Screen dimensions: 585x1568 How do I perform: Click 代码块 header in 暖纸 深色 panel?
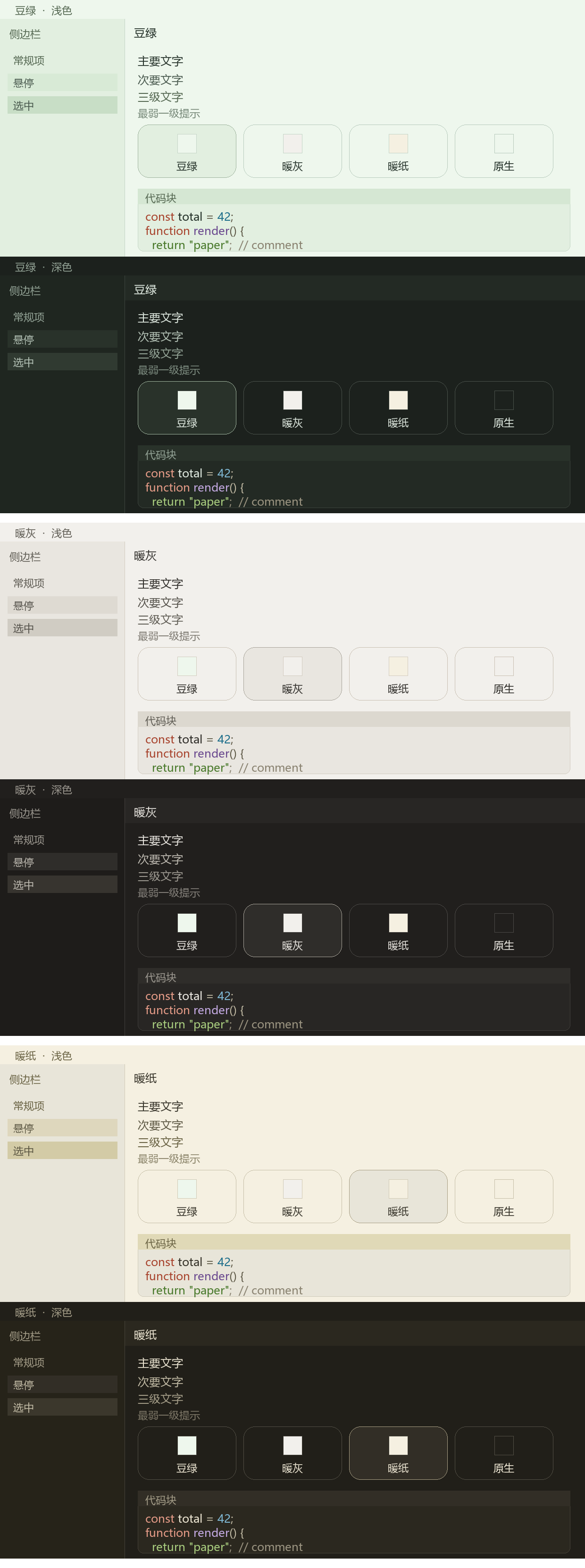tap(354, 1499)
